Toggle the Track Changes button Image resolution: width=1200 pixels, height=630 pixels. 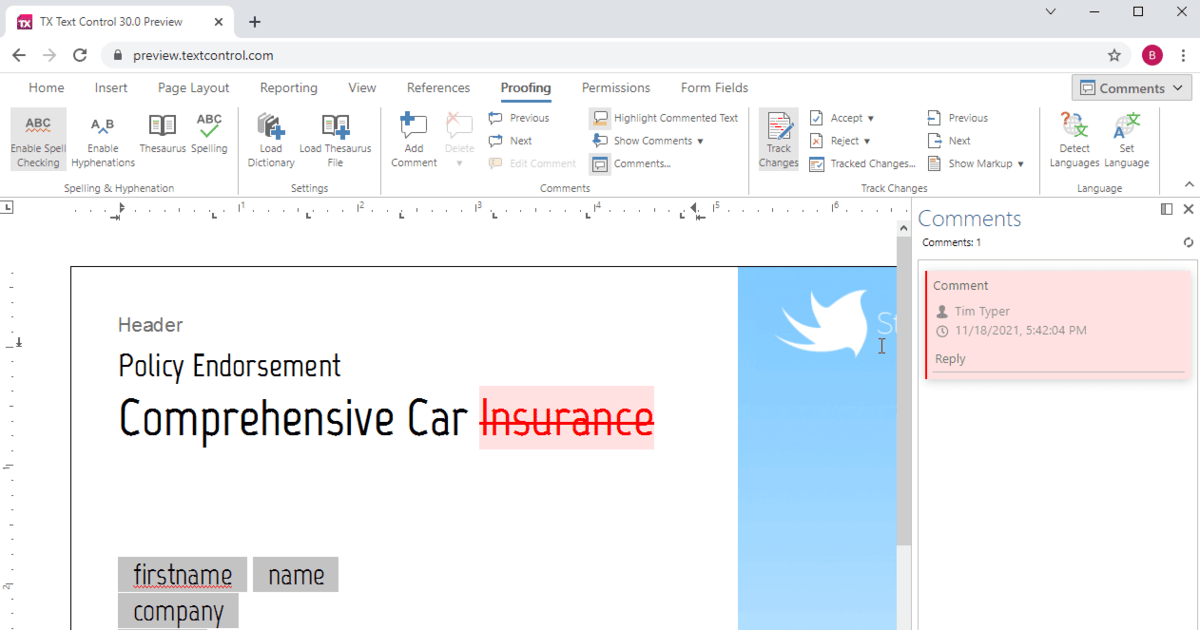click(x=778, y=139)
